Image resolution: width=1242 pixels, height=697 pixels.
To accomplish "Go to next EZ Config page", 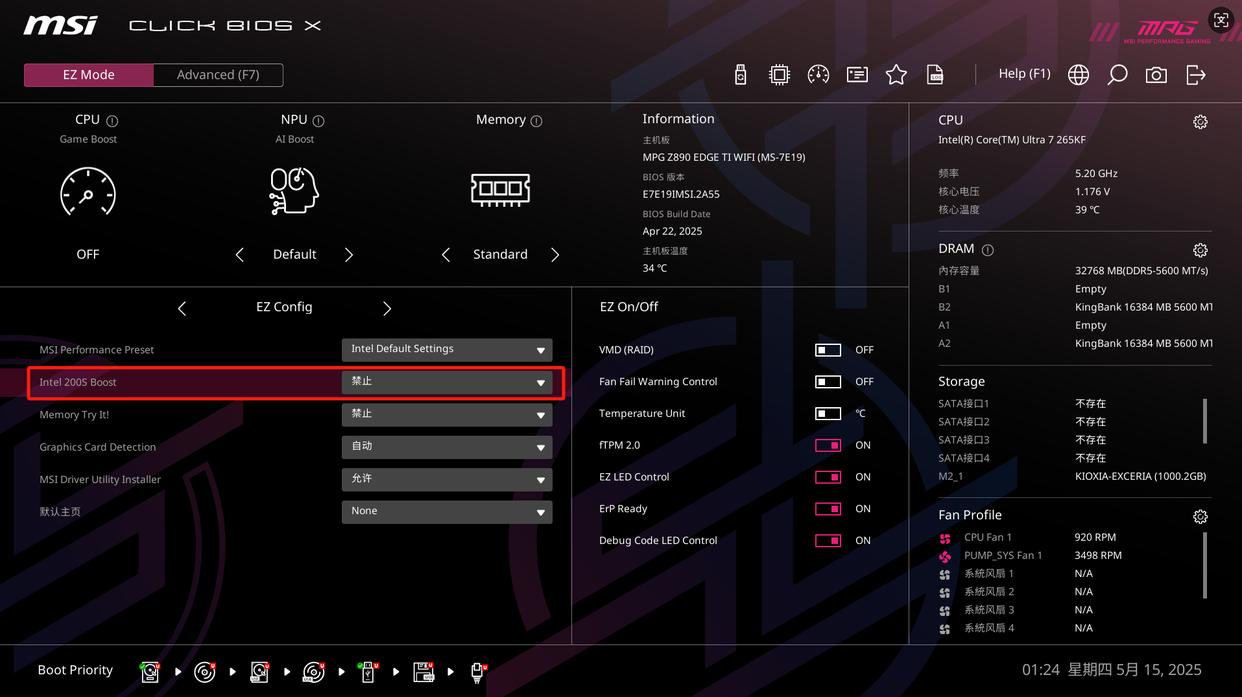I will [x=387, y=309].
